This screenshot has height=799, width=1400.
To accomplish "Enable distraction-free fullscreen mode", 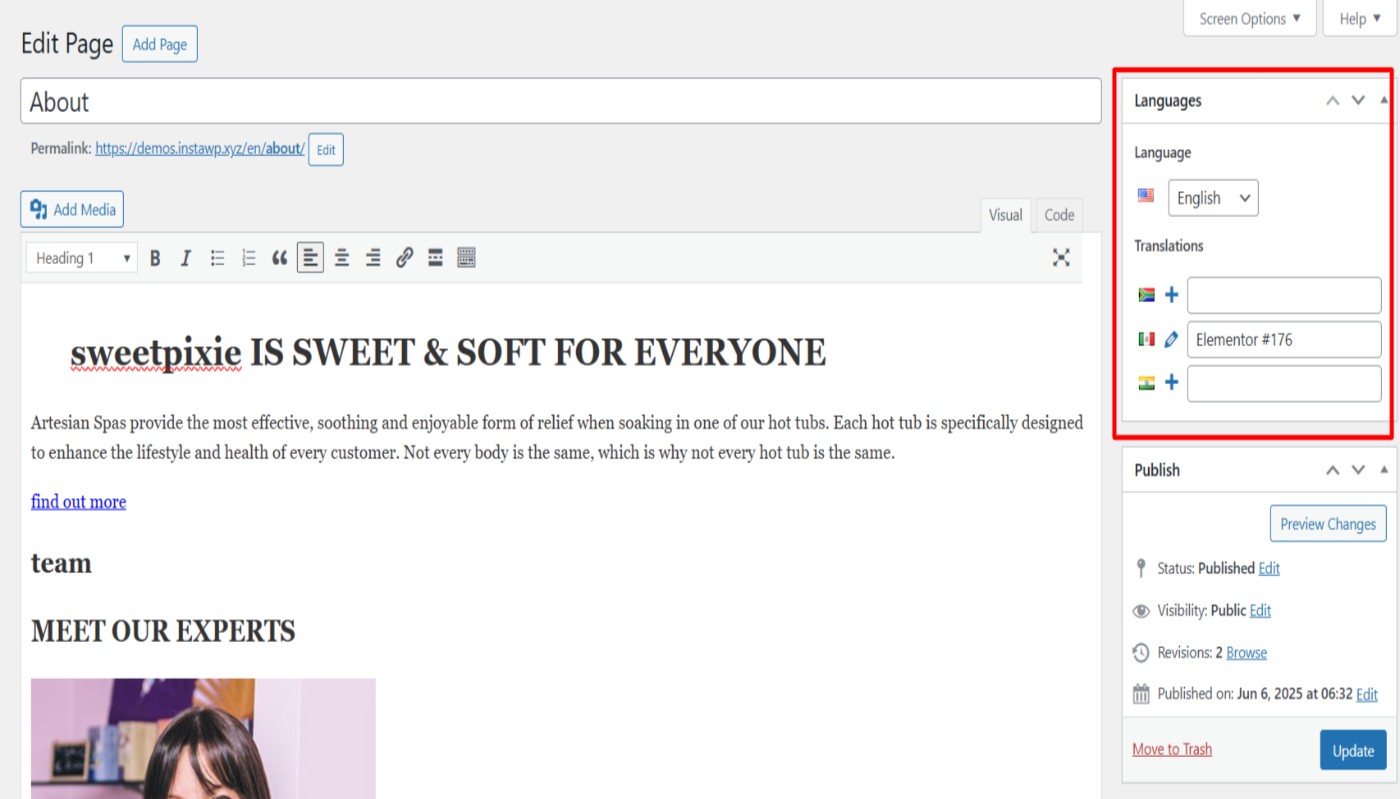I will [1061, 258].
